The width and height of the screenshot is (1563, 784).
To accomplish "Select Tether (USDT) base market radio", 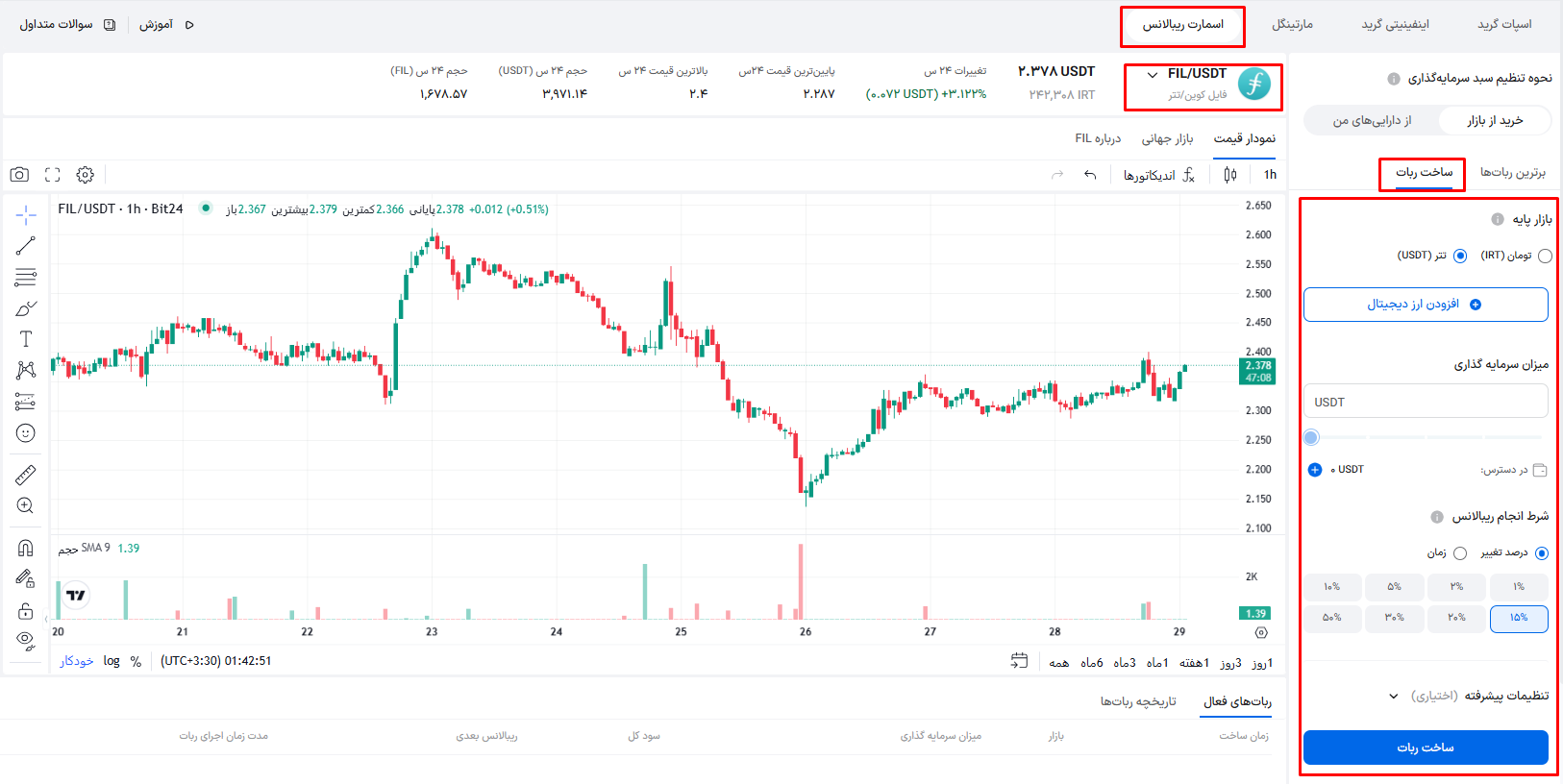I will point(1460,256).
